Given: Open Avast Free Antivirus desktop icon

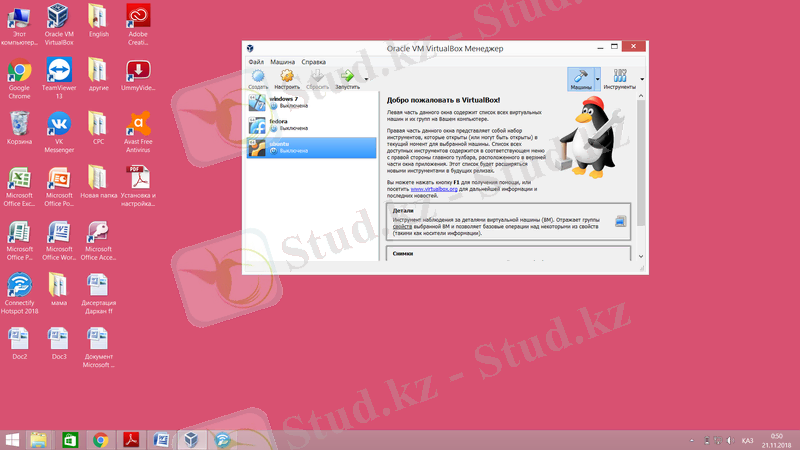Looking at the screenshot, I should click(138, 132).
